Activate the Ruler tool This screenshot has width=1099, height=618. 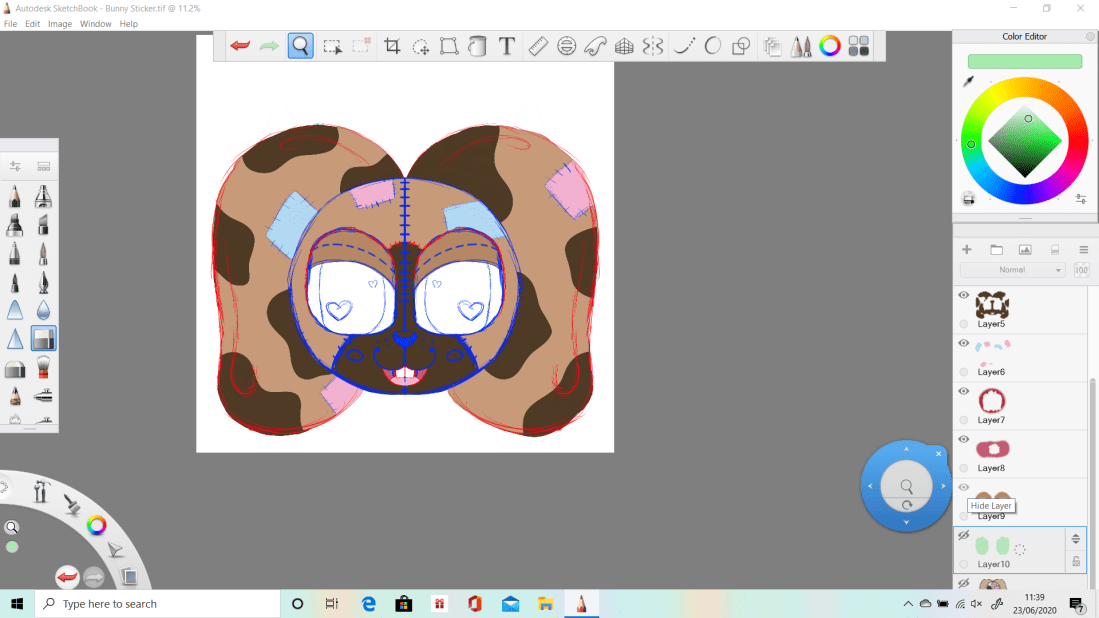538,46
